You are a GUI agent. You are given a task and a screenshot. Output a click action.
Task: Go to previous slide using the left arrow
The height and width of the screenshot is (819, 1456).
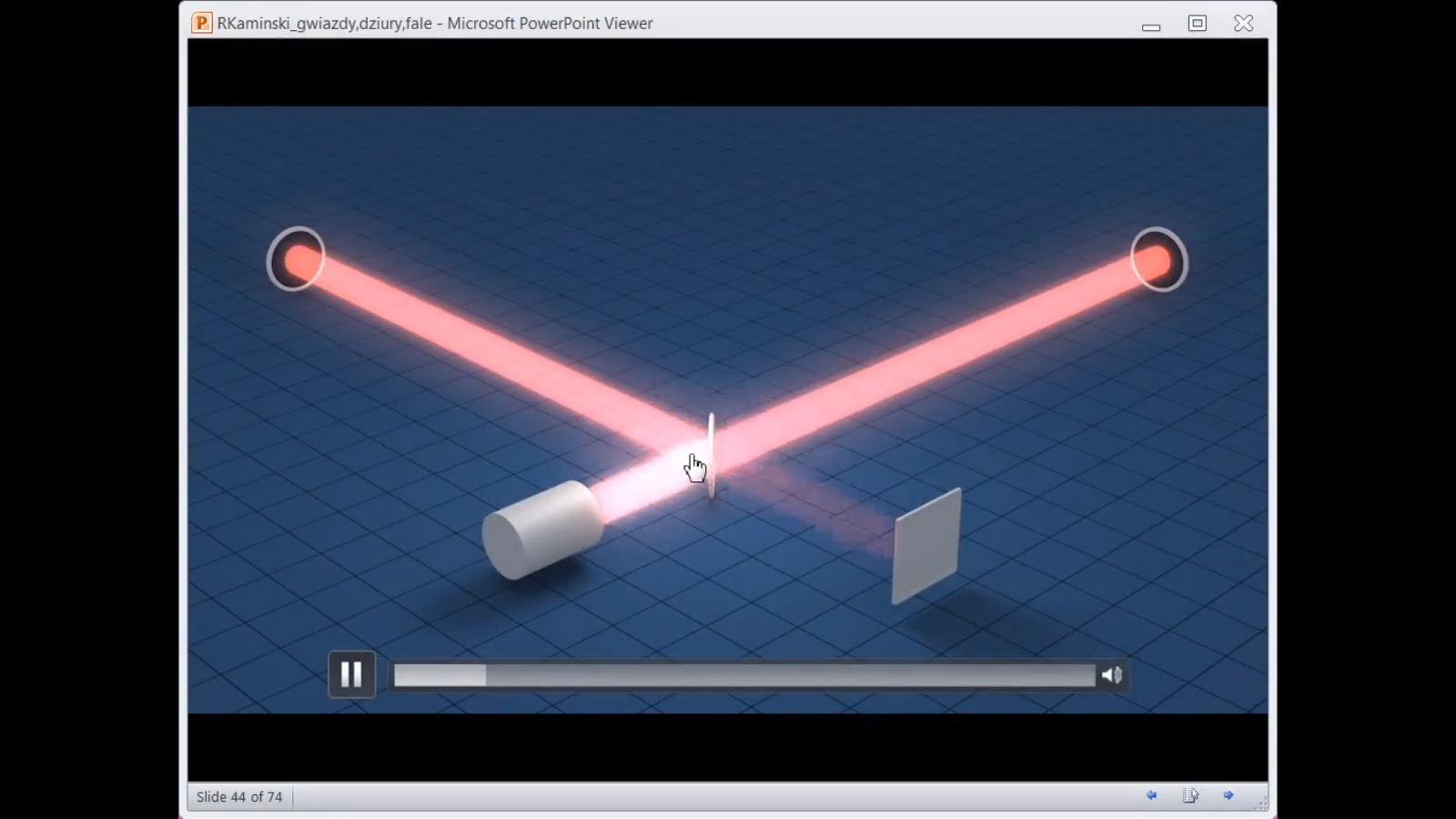pos(1151,795)
